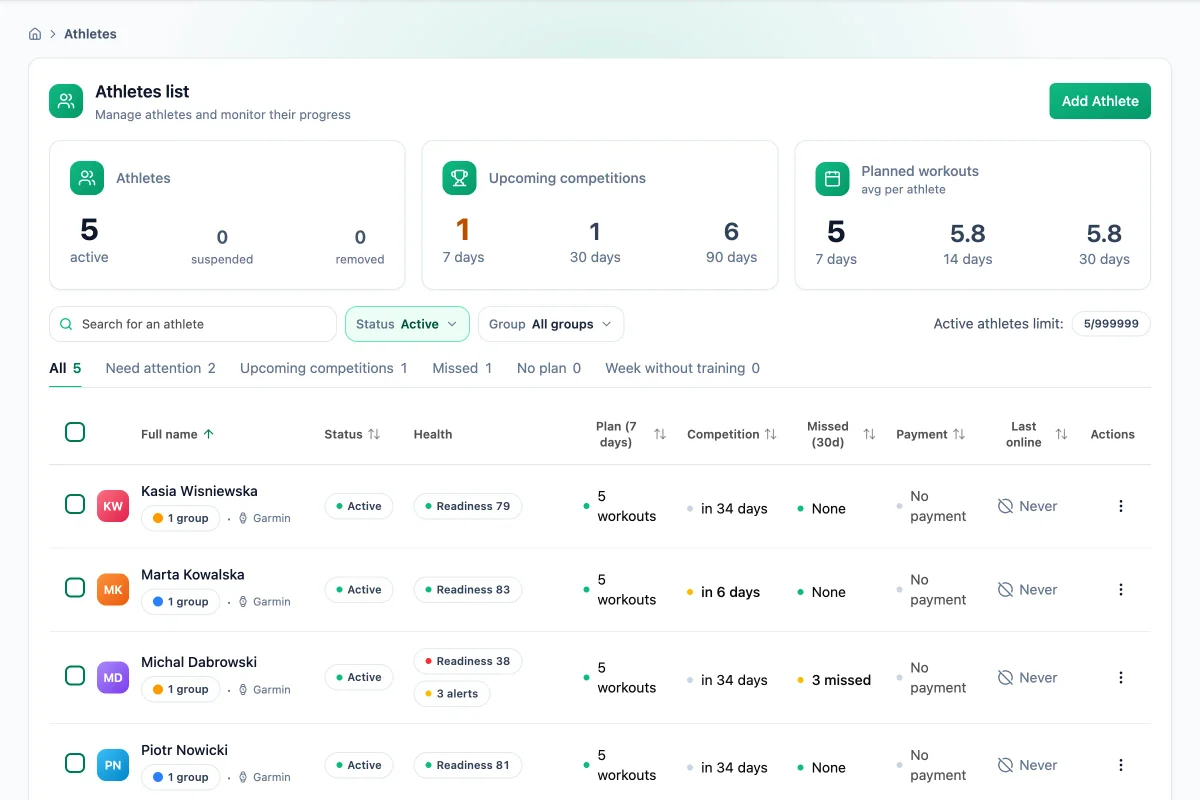Image resolution: width=1200 pixels, height=800 pixels.
Task: Click Readiness 79 badge for Kasia Wisniewska
Action: [468, 506]
